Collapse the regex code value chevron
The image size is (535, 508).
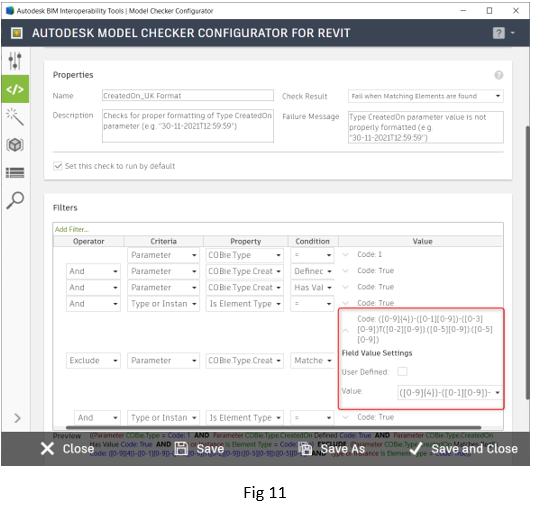pos(345,330)
